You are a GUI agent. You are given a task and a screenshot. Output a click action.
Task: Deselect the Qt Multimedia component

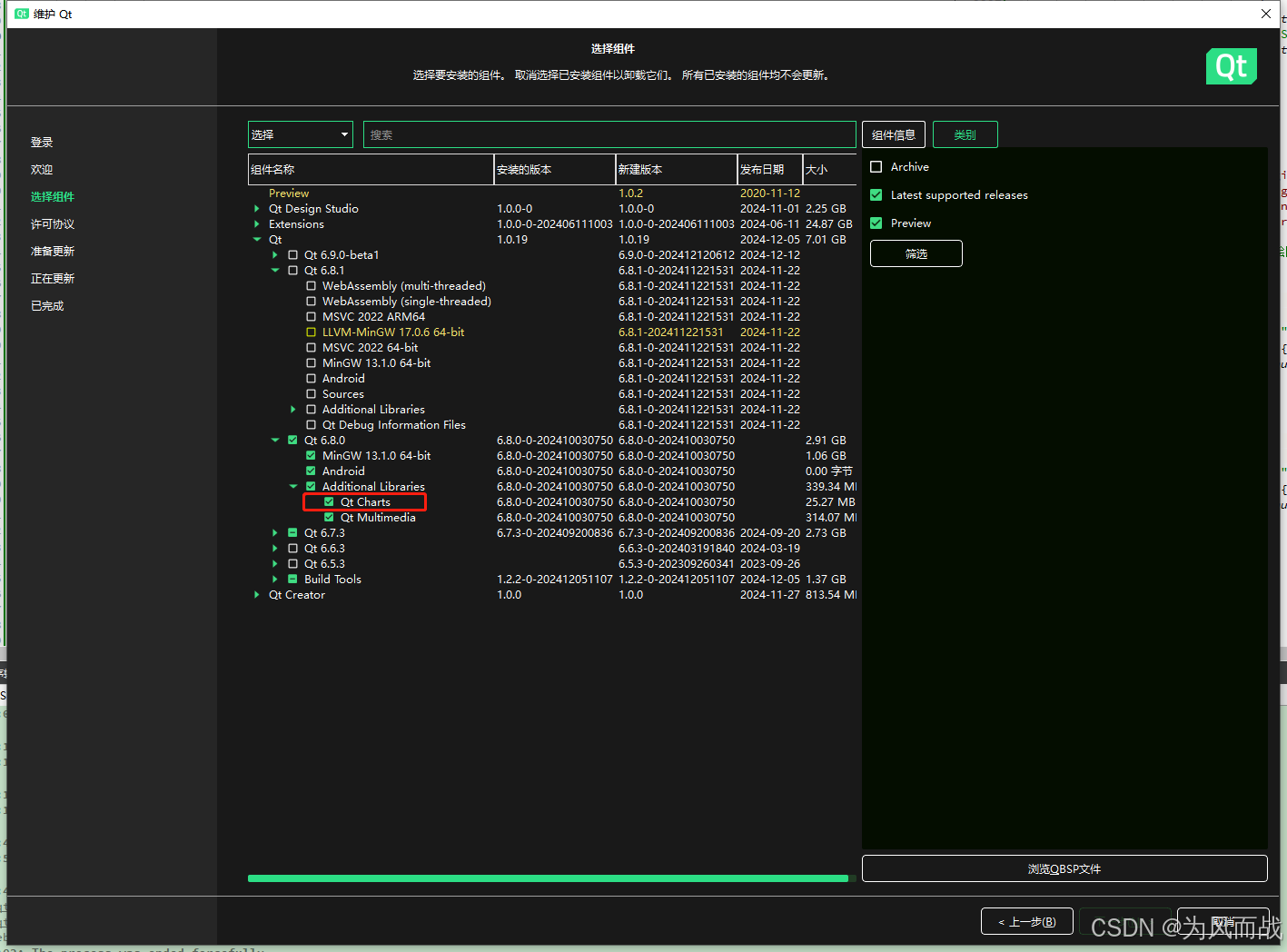(329, 517)
